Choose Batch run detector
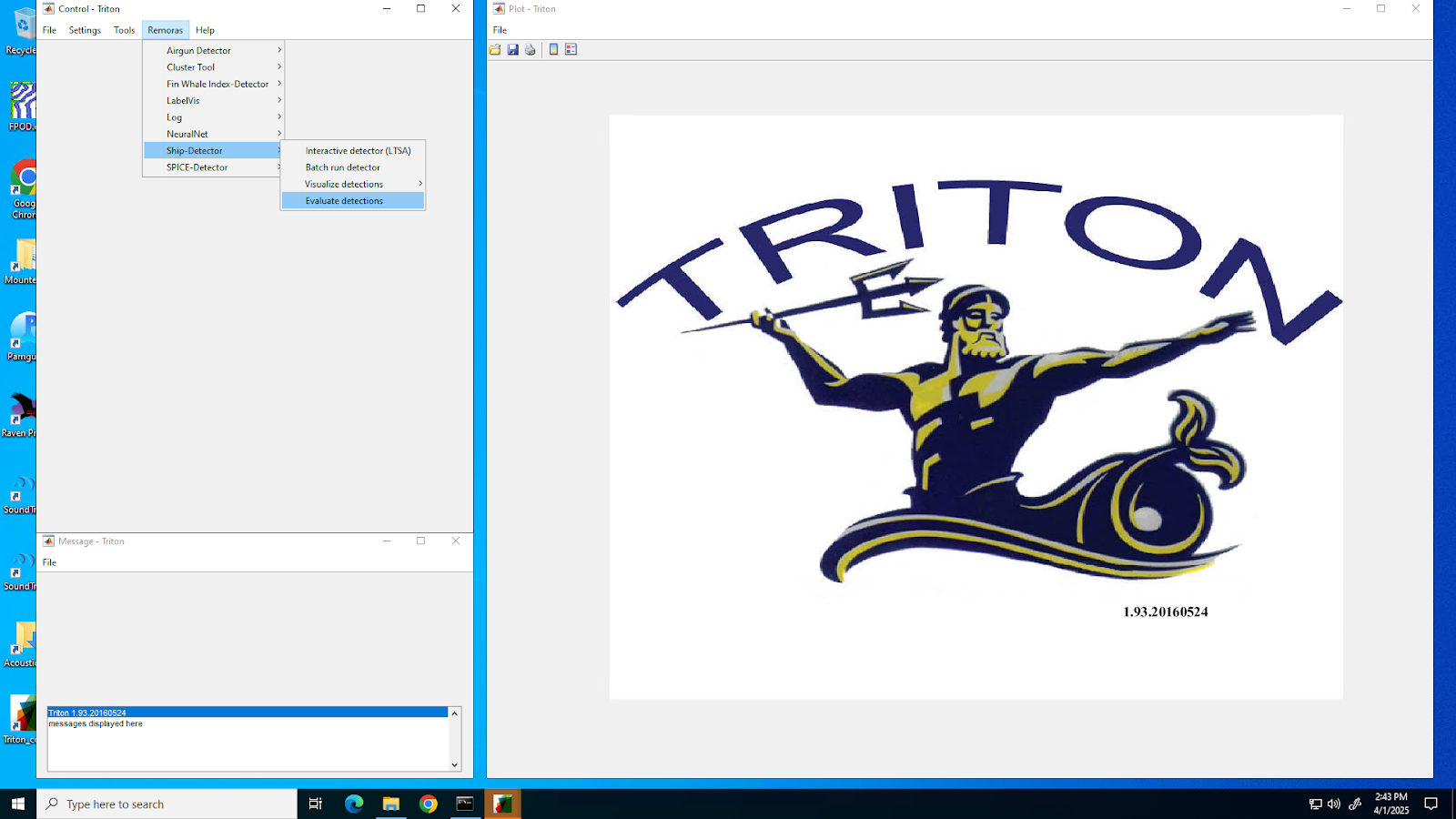The image size is (1456, 819). coord(343,167)
